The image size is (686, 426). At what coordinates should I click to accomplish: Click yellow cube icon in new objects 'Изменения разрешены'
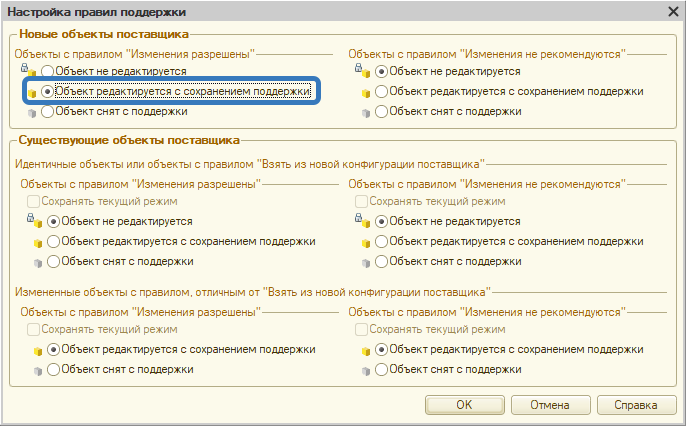[x=32, y=92]
